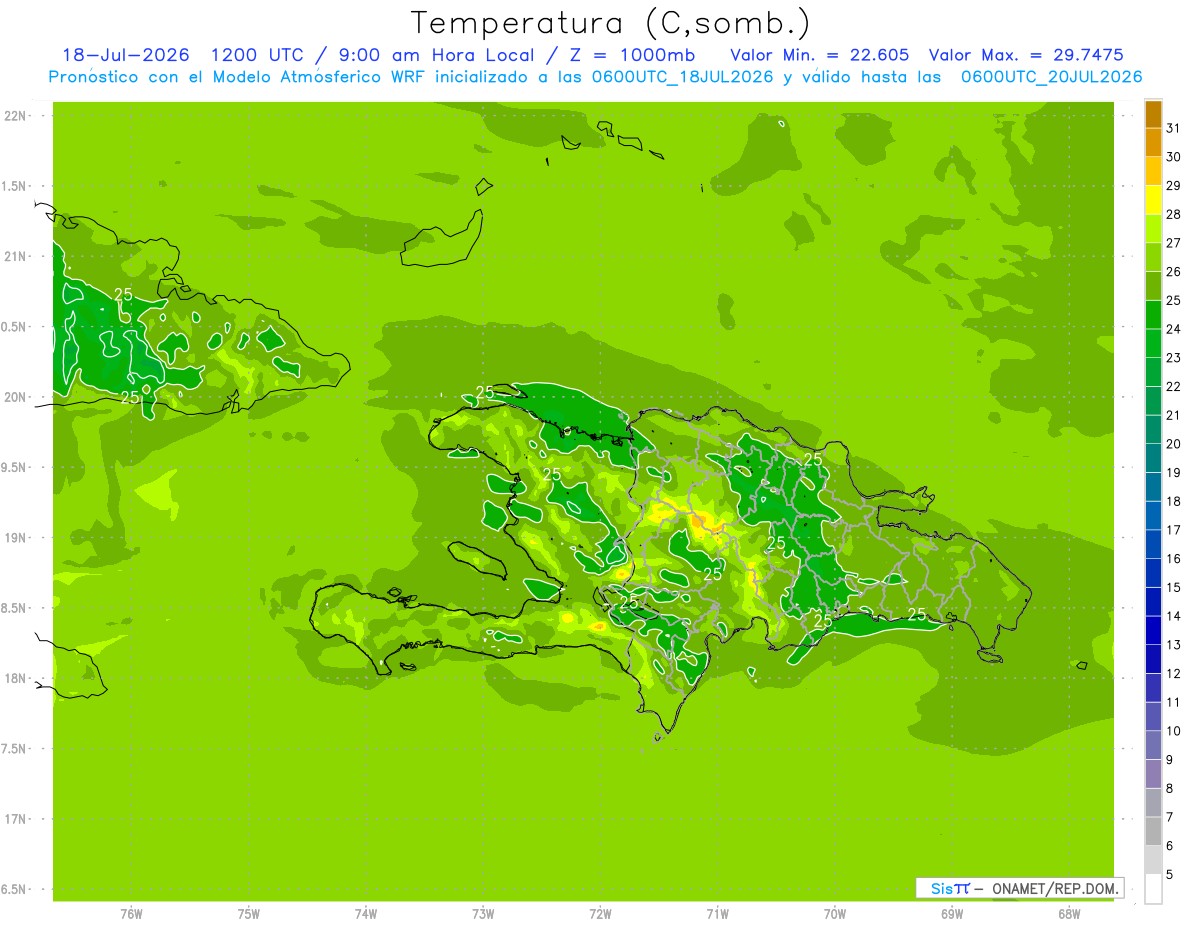Click the 76W longitude axis label

(x=131, y=913)
